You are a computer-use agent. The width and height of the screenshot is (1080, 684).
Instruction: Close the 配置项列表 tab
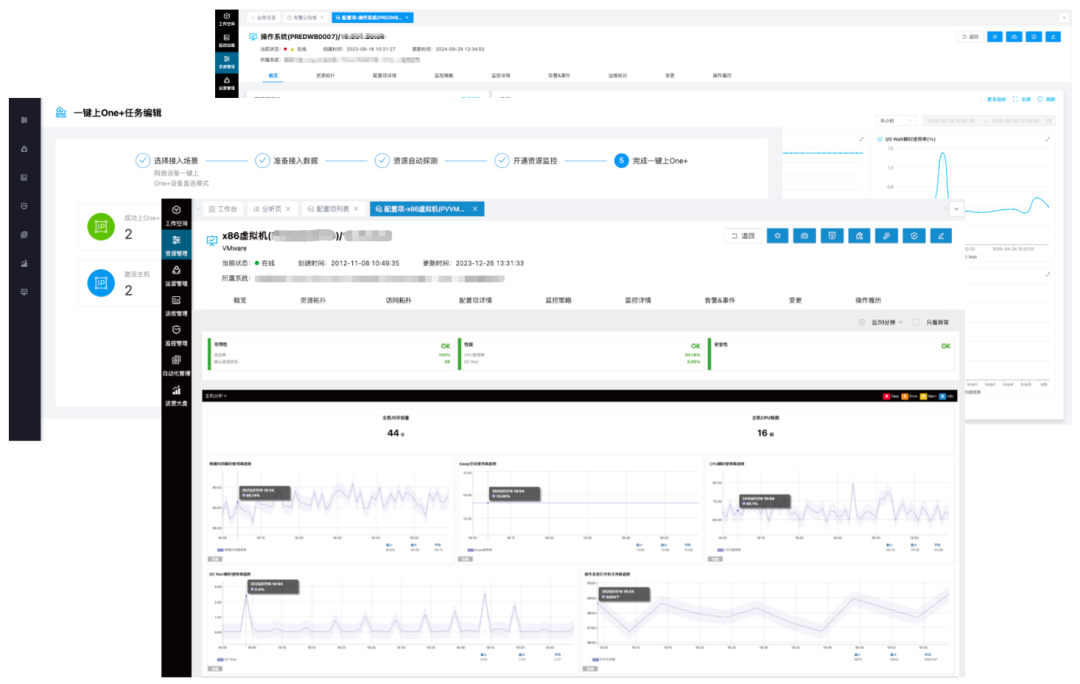[x=355, y=209]
